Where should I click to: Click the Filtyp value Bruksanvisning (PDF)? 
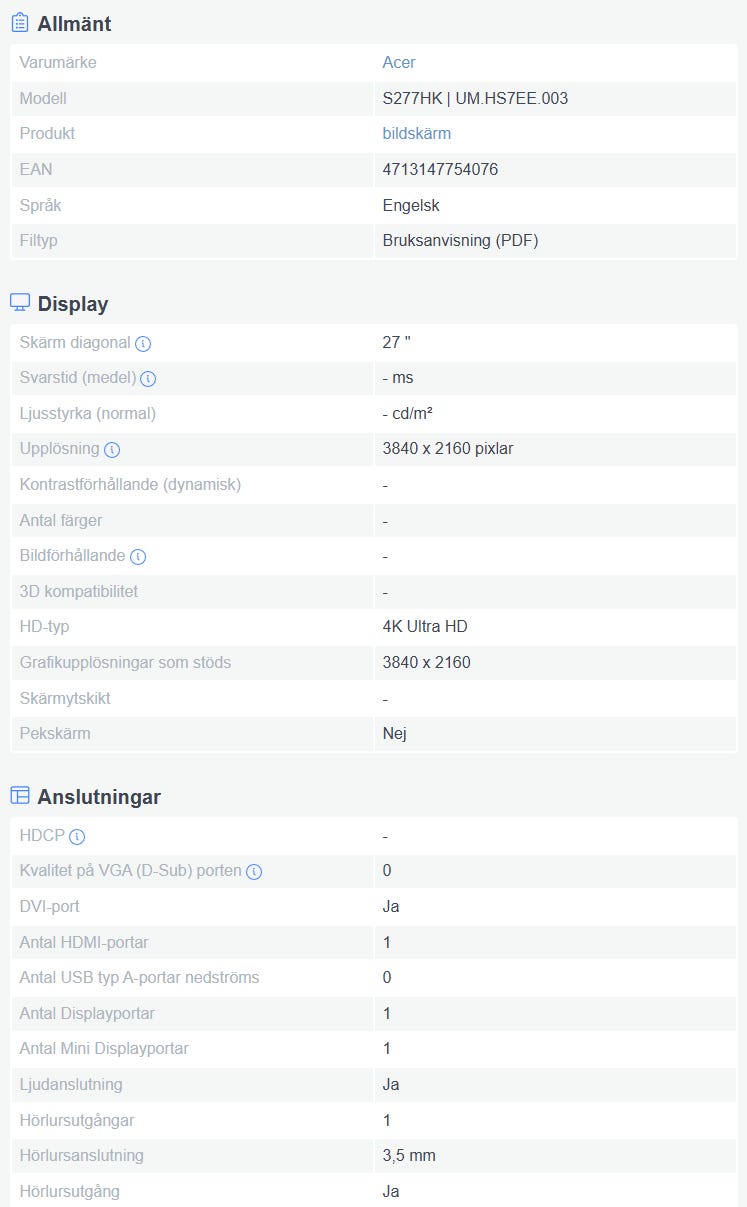point(461,240)
